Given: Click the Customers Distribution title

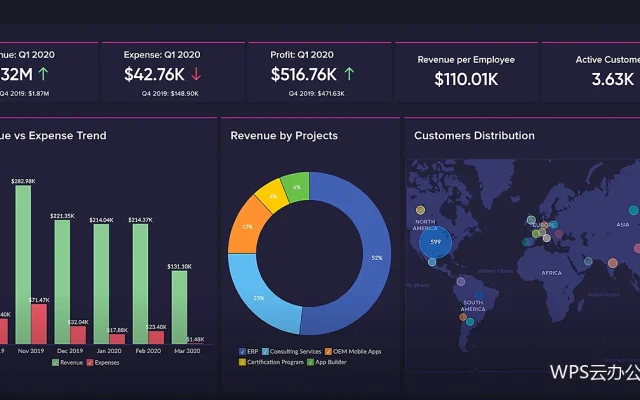Looking at the screenshot, I should pos(474,136).
